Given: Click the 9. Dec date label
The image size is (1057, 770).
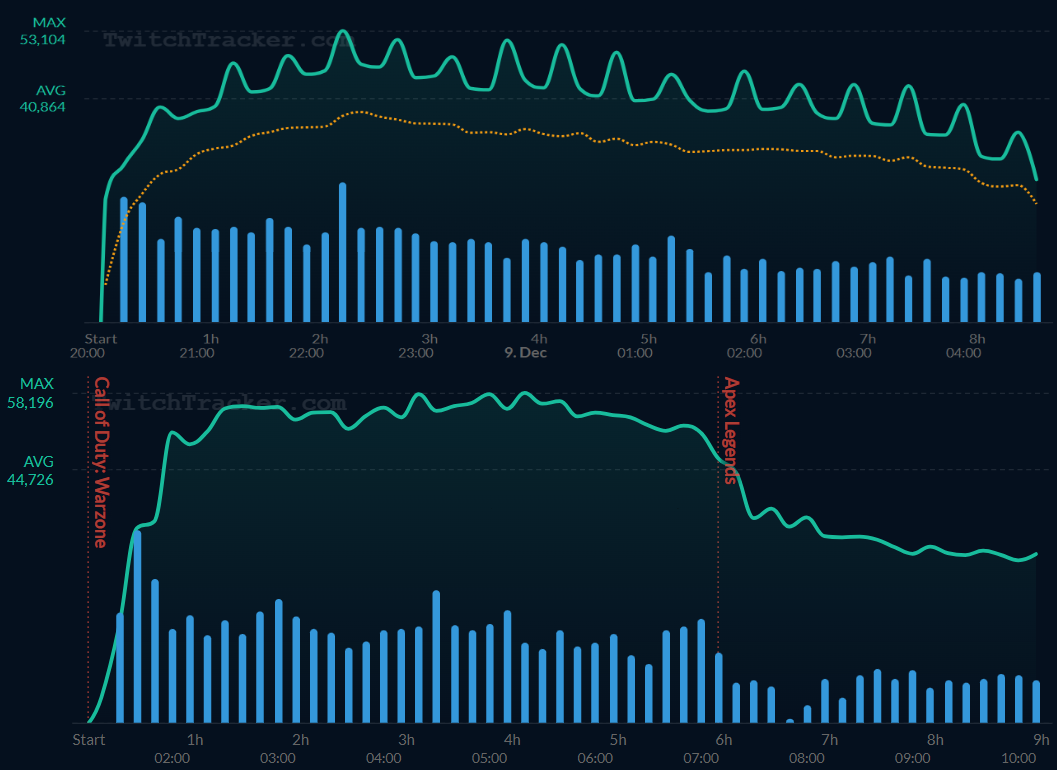Looking at the screenshot, I should pos(526,353).
